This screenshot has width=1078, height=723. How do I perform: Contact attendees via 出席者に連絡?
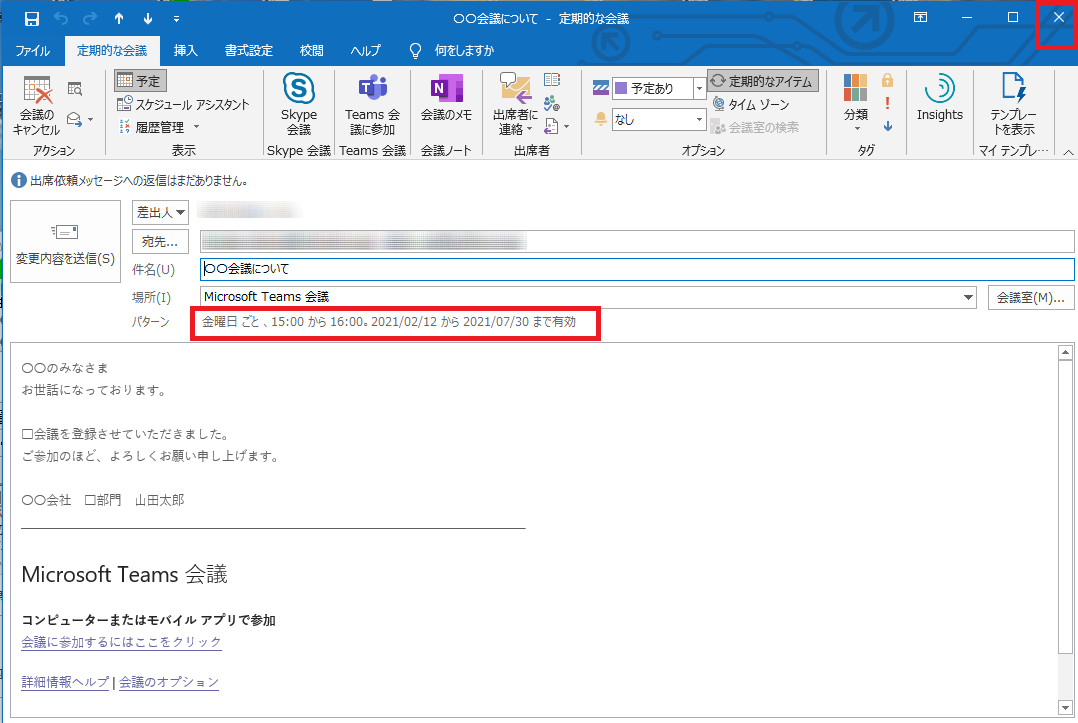[514, 107]
